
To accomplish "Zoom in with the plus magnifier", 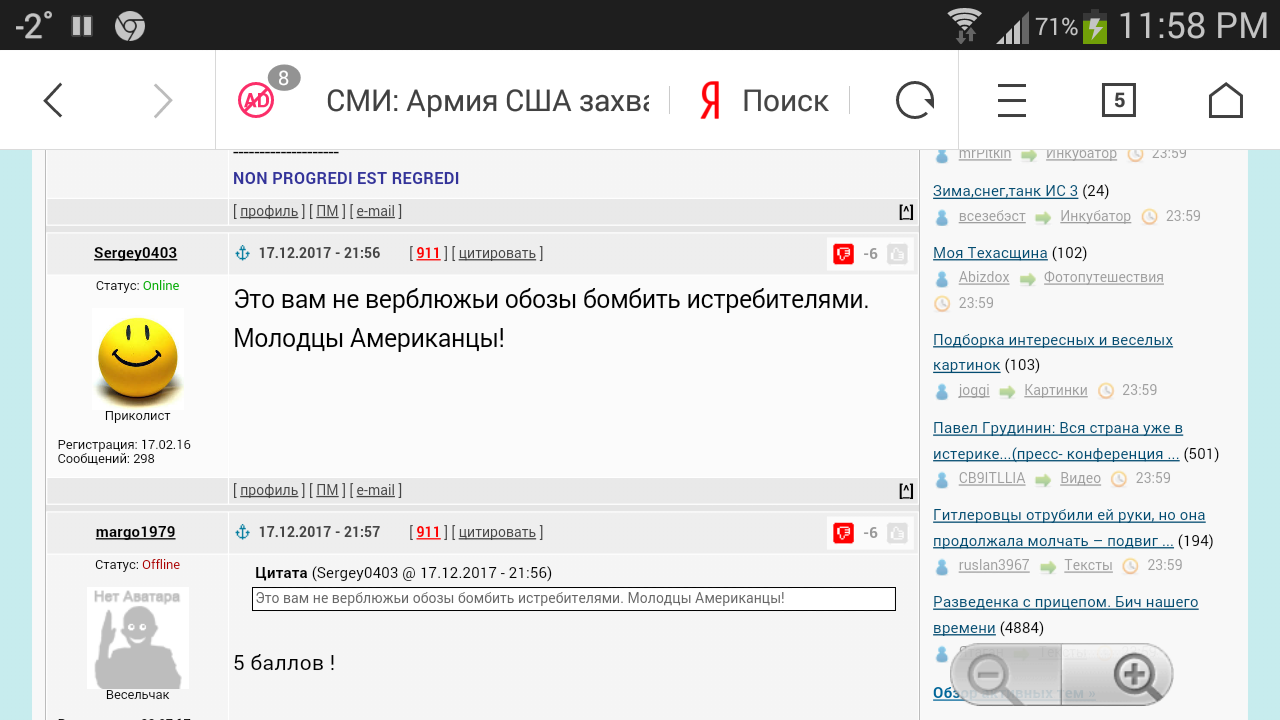I will [1116, 675].
